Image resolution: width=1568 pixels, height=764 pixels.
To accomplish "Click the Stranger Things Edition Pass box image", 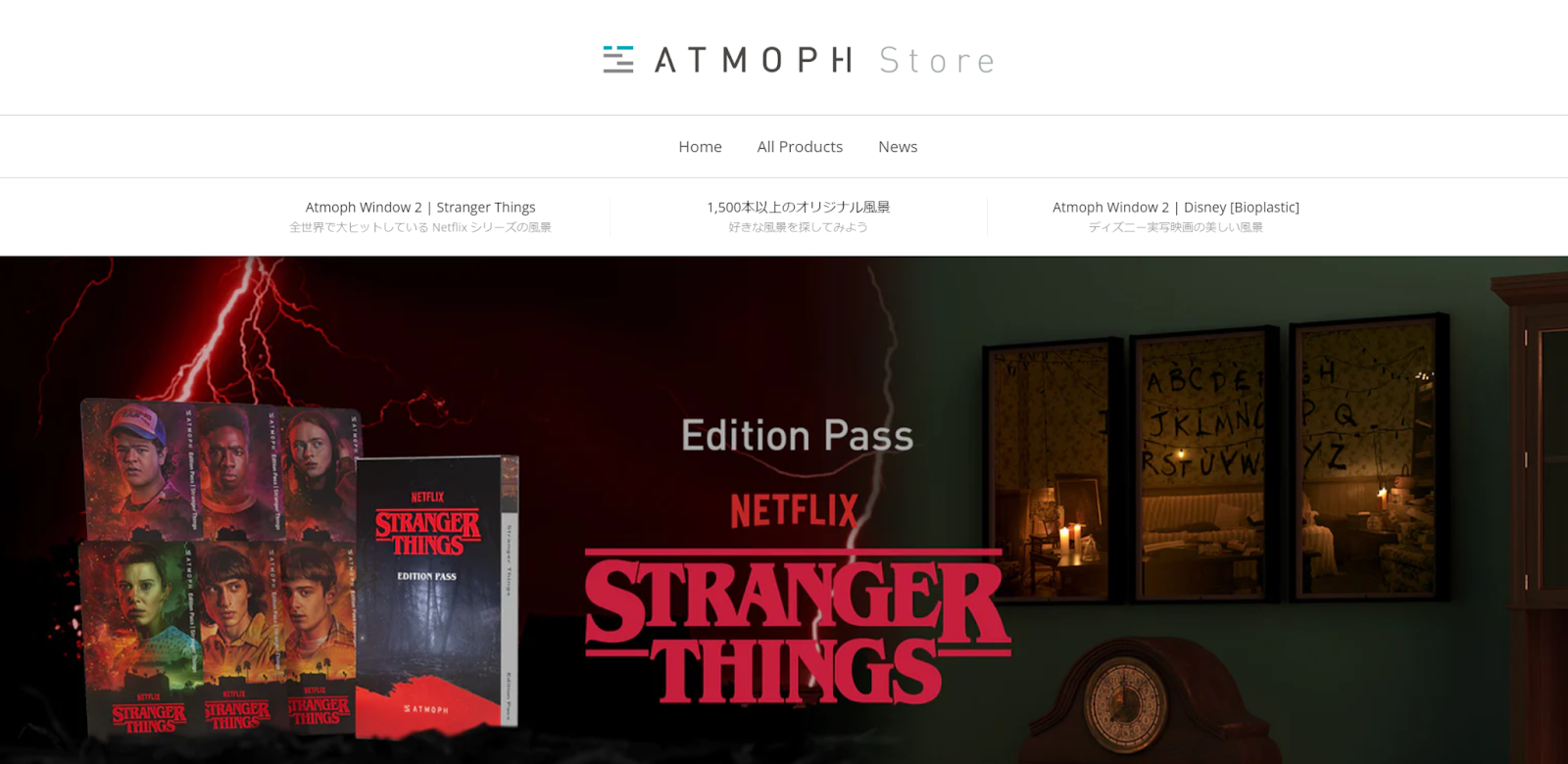I will 437,597.
